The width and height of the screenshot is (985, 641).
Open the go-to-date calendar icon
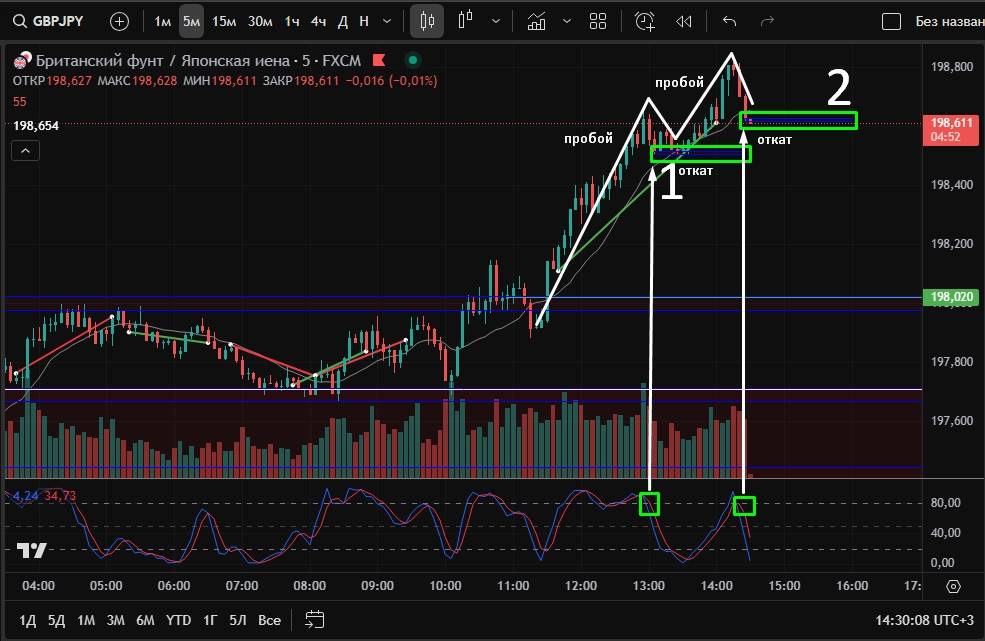click(314, 619)
